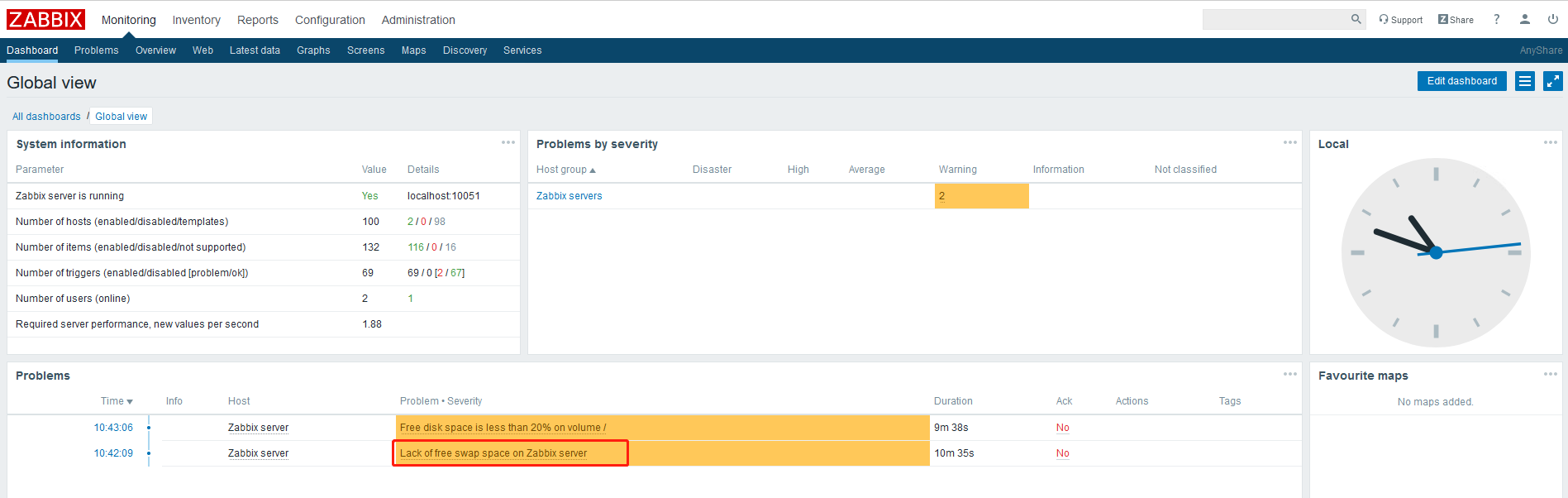This screenshot has height=498, width=1568.
Task: Open System information widget menu dots
Action: point(508,142)
